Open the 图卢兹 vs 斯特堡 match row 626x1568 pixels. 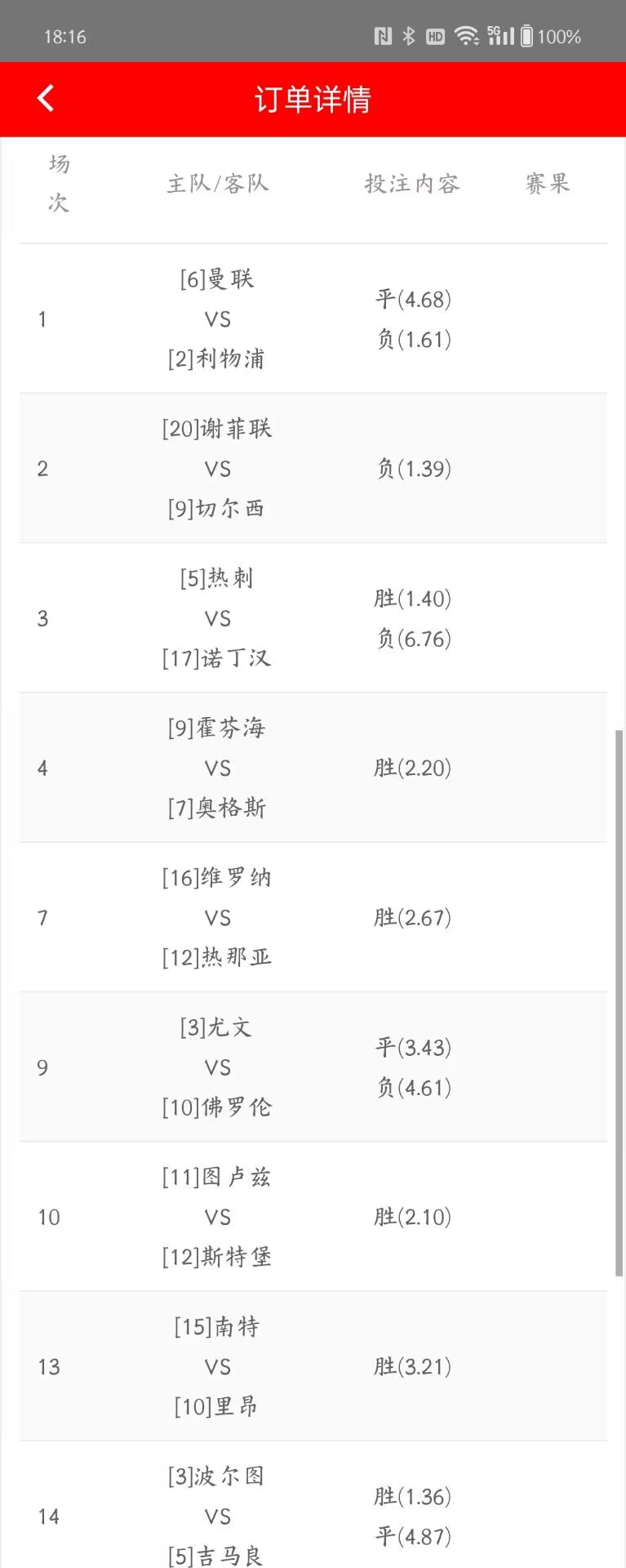coord(313,1217)
